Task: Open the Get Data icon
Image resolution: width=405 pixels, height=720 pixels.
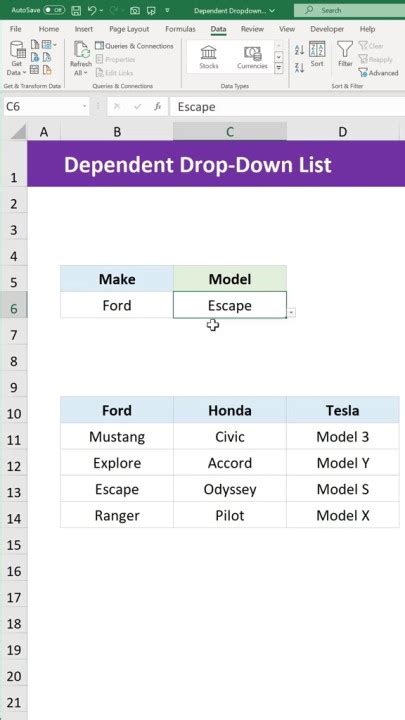Action: (x=17, y=58)
